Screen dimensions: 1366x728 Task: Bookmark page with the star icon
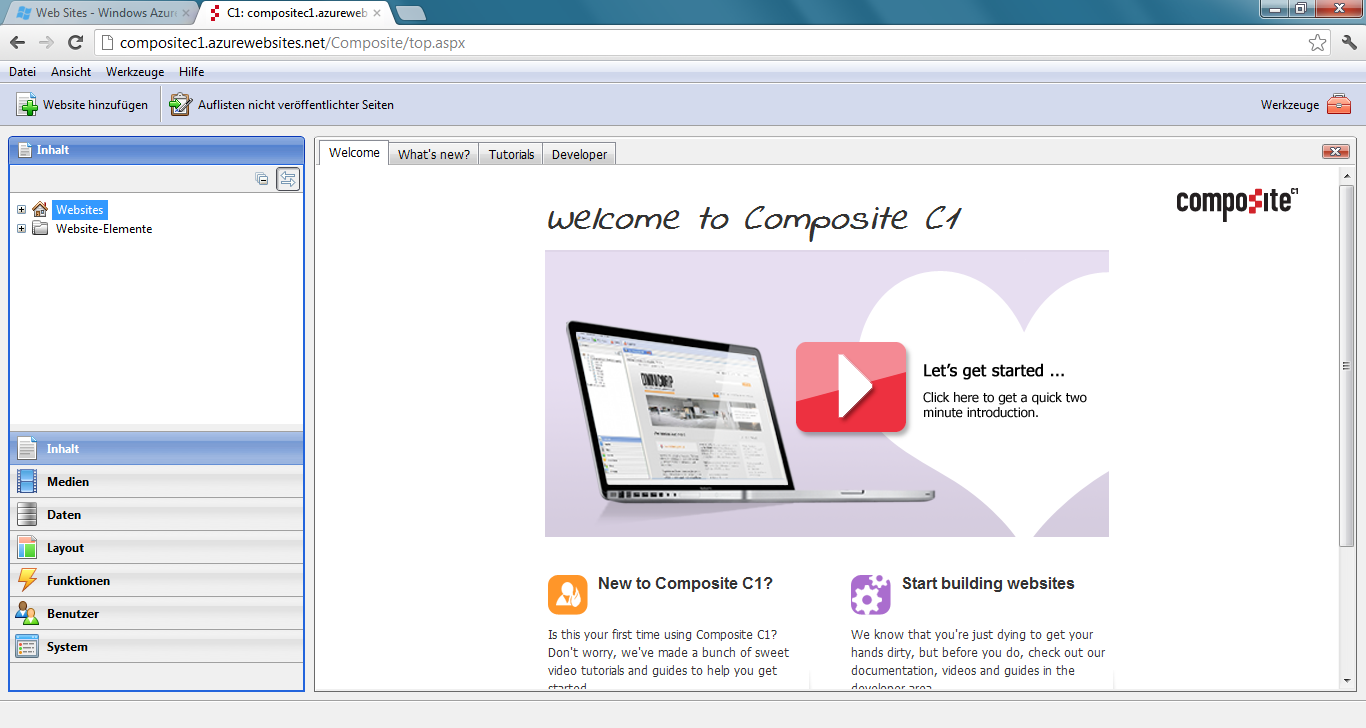point(1317,43)
